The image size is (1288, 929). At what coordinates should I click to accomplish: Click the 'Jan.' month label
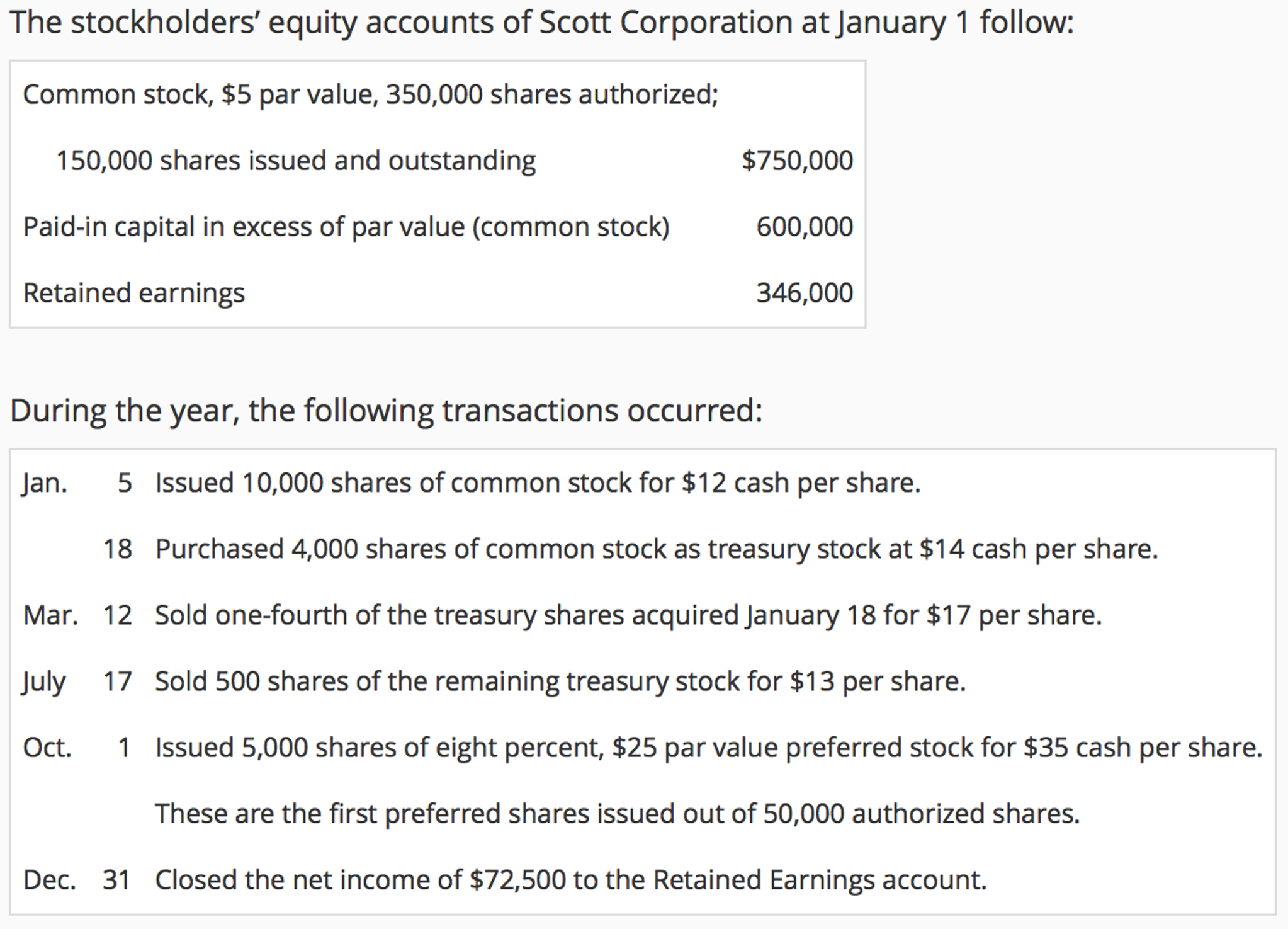click(45, 484)
